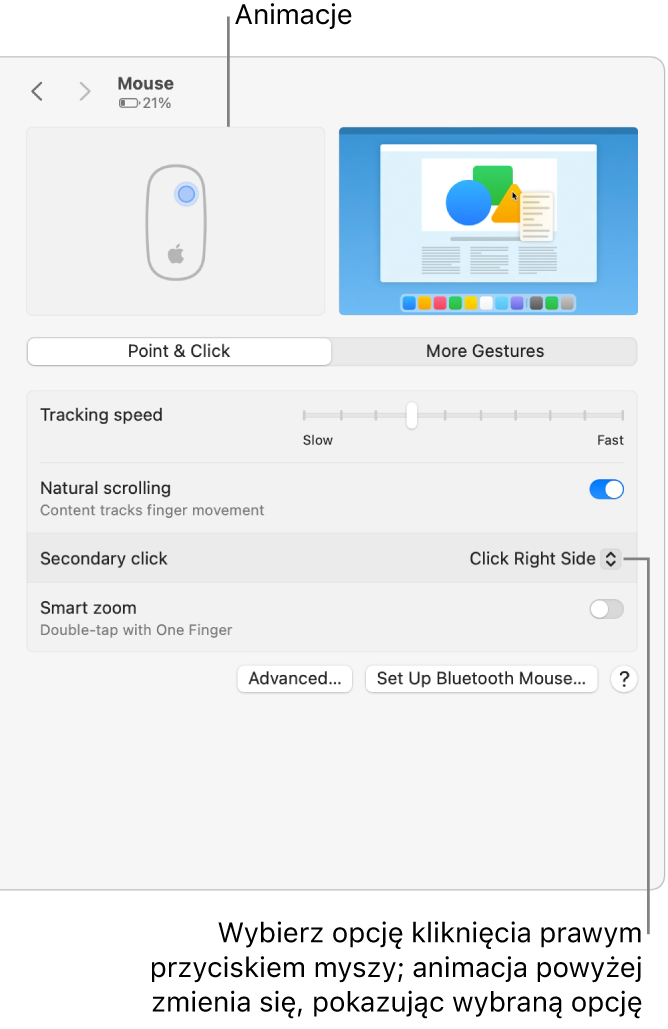Image resolution: width=668 pixels, height=1029 pixels.
Task: Click the Mouse title heading
Action: pyautogui.click(x=146, y=84)
